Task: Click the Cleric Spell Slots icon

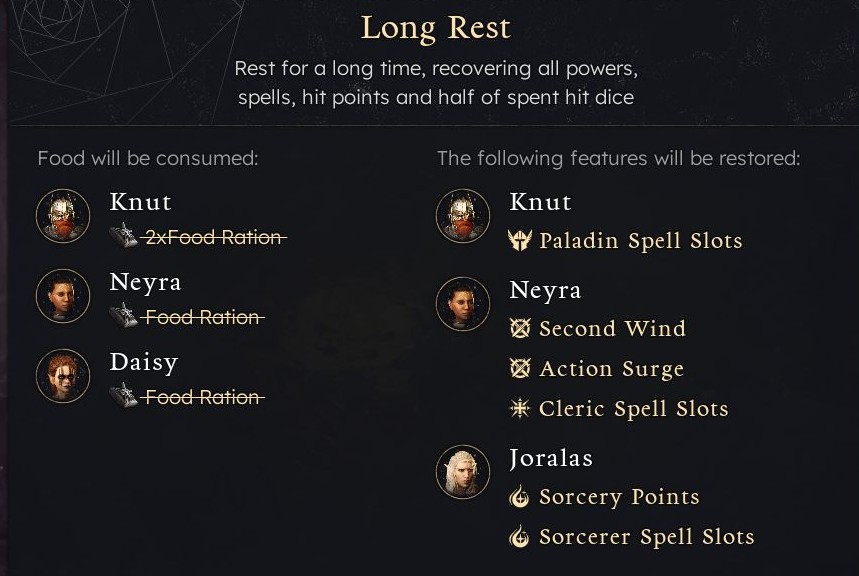Action: pos(519,409)
